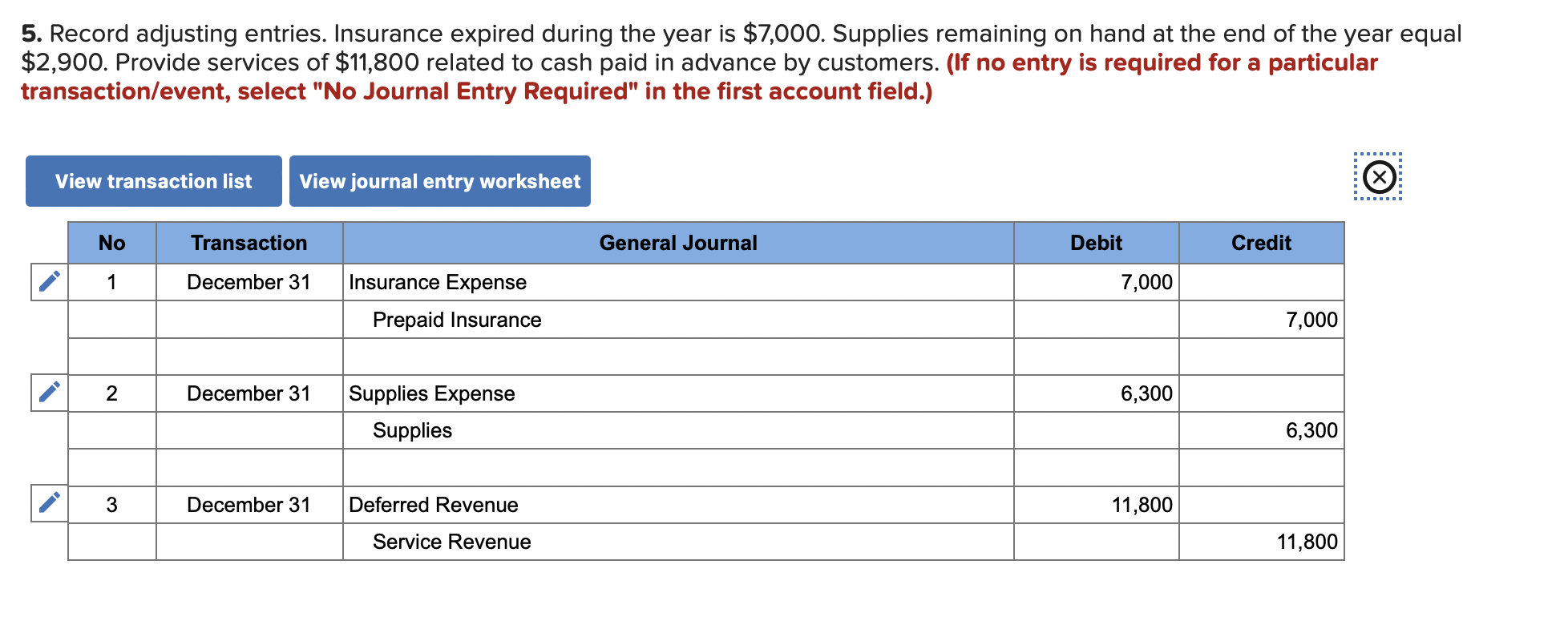Viewport: 1568px width, 633px height.
Task: Select the Prepaid Insurance account field
Action: [x=457, y=320]
